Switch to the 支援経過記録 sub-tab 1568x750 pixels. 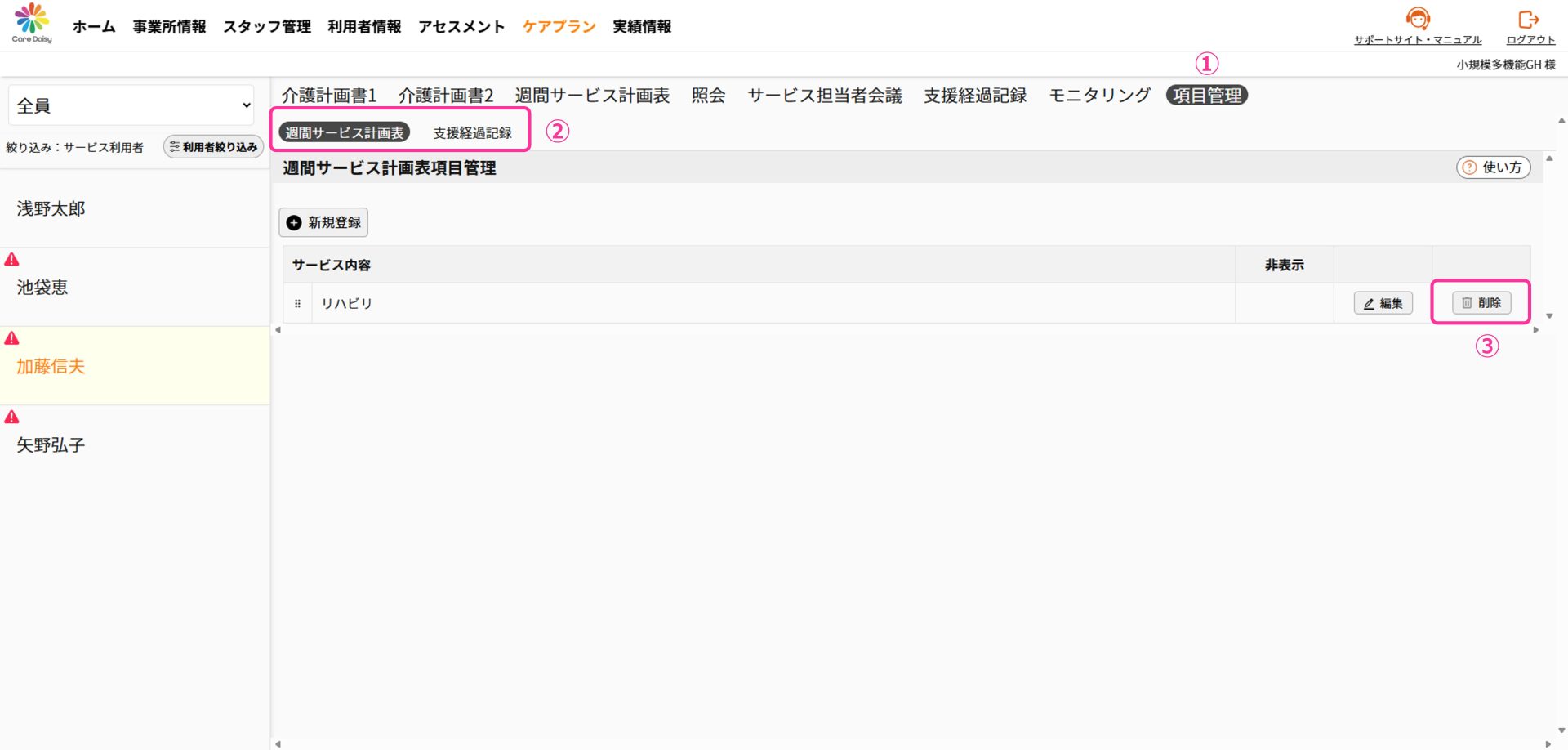point(472,132)
